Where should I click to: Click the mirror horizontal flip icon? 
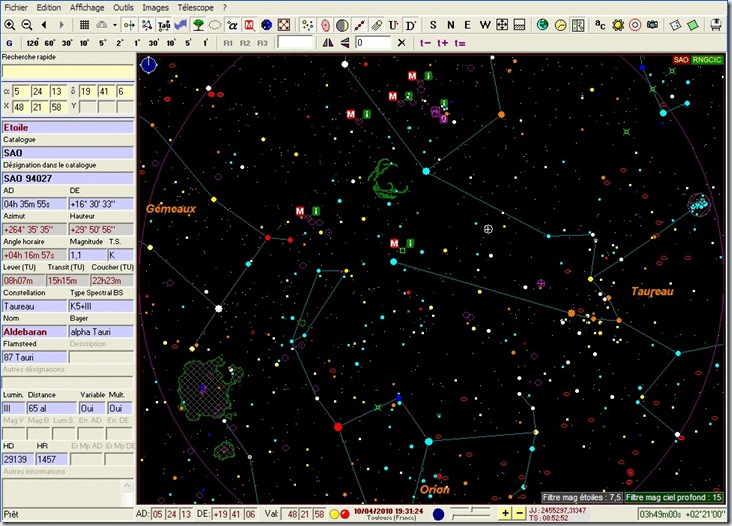pyautogui.click(x=328, y=43)
